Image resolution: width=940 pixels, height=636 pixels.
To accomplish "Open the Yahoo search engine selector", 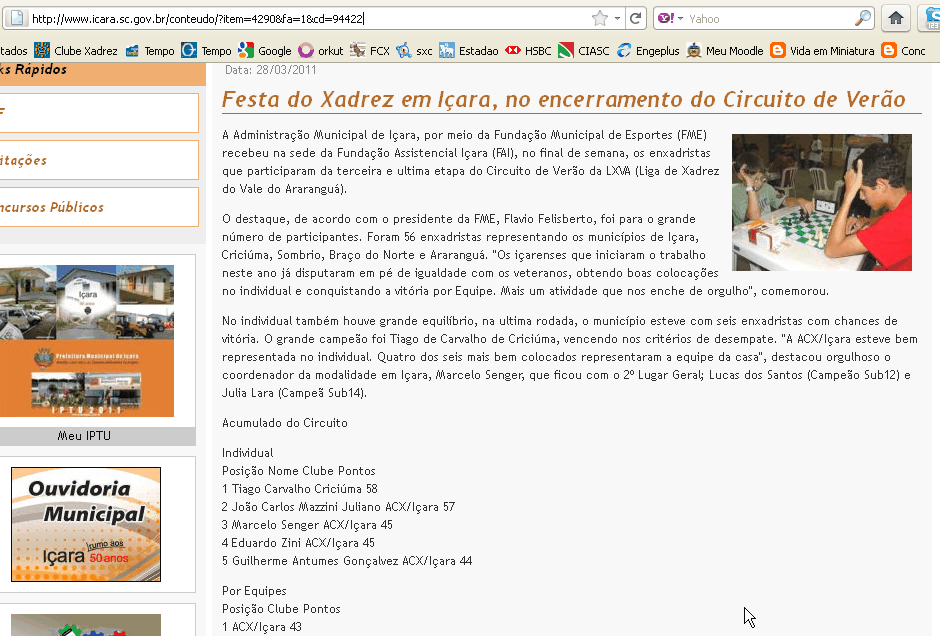I will 671,19.
